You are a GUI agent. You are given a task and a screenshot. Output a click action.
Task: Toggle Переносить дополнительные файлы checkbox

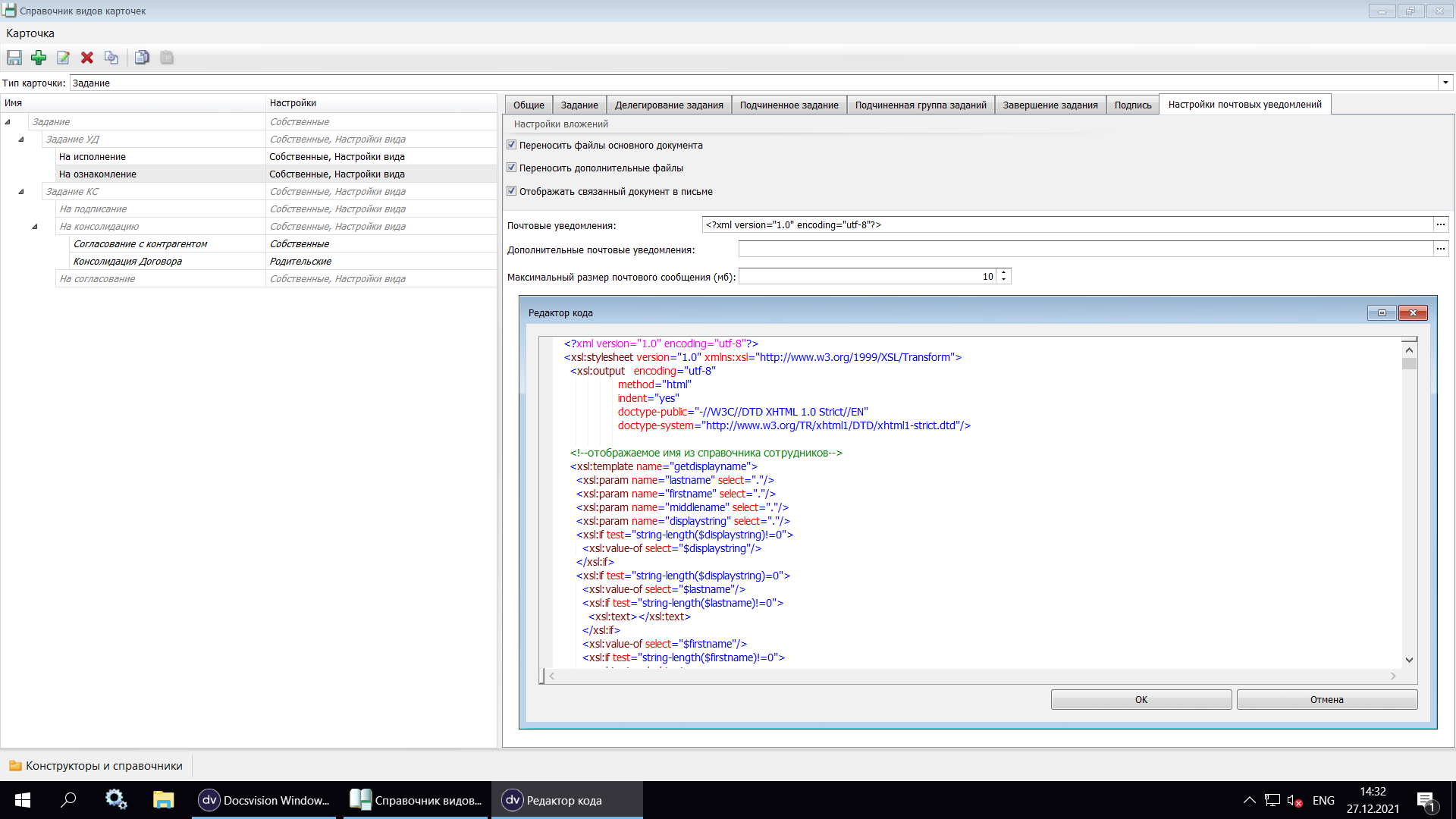pyautogui.click(x=512, y=168)
